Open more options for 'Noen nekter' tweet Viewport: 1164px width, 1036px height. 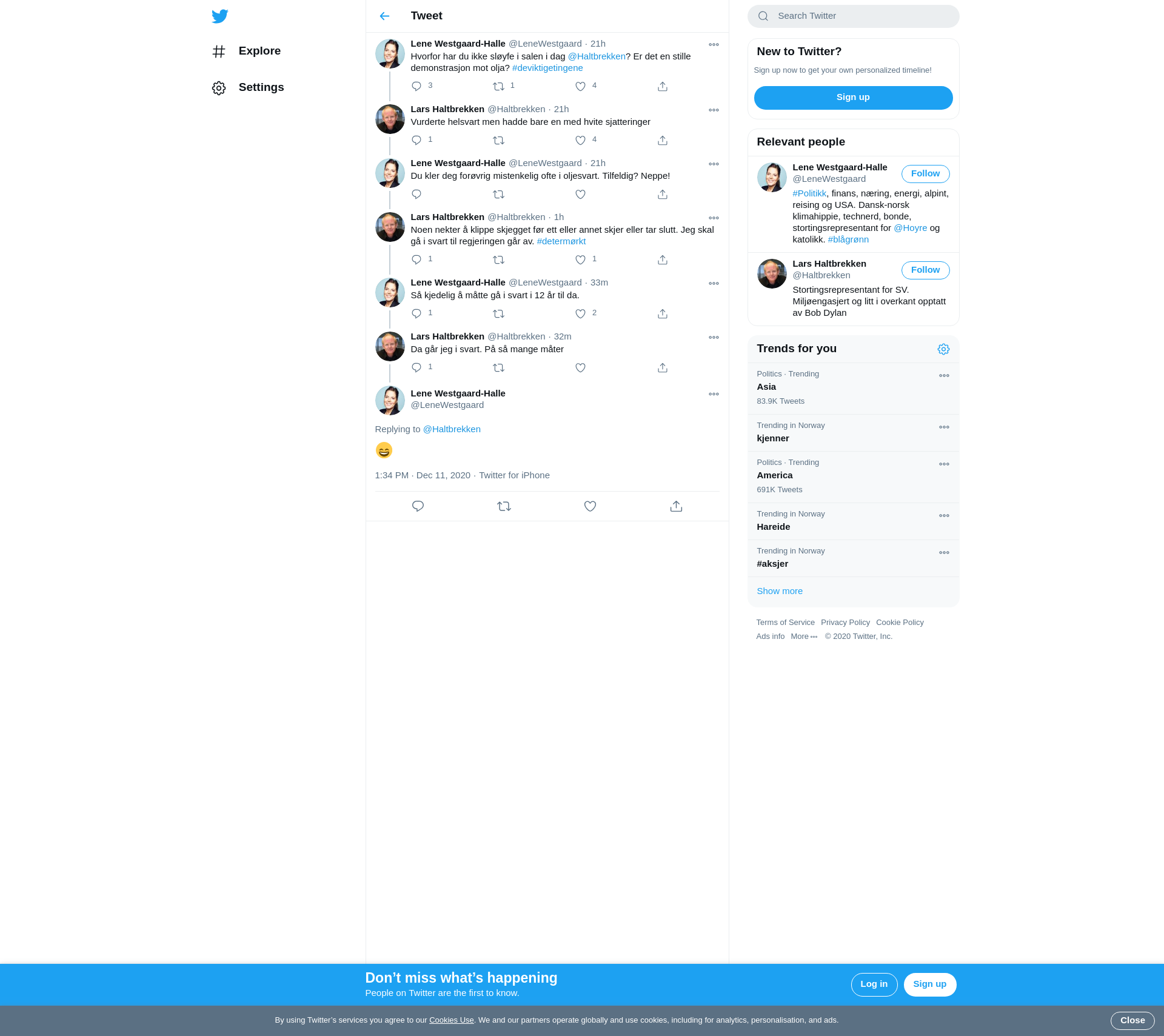(x=714, y=218)
